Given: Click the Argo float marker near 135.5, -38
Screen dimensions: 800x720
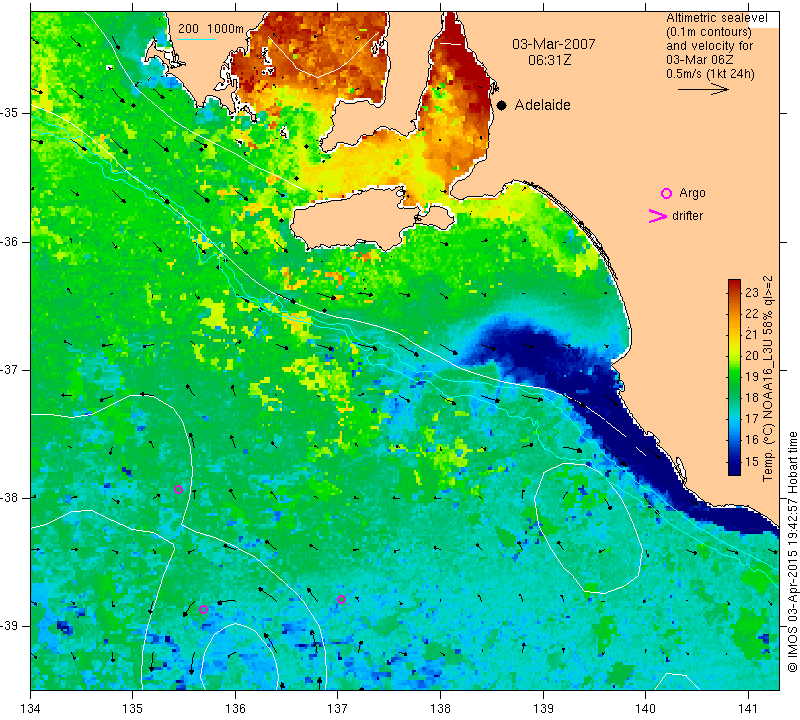Looking at the screenshot, I should [x=179, y=489].
